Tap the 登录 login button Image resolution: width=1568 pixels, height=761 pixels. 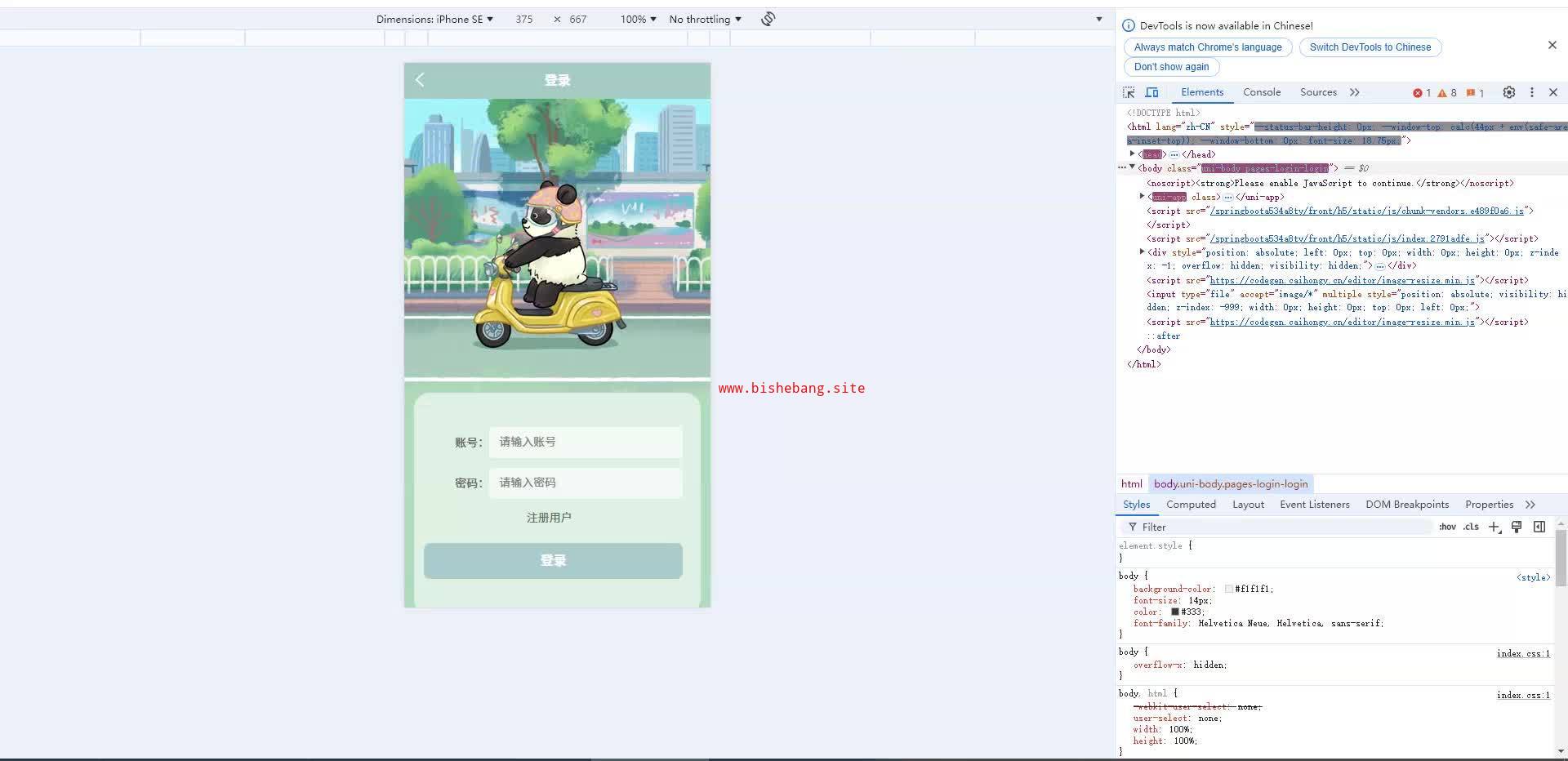pos(553,561)
